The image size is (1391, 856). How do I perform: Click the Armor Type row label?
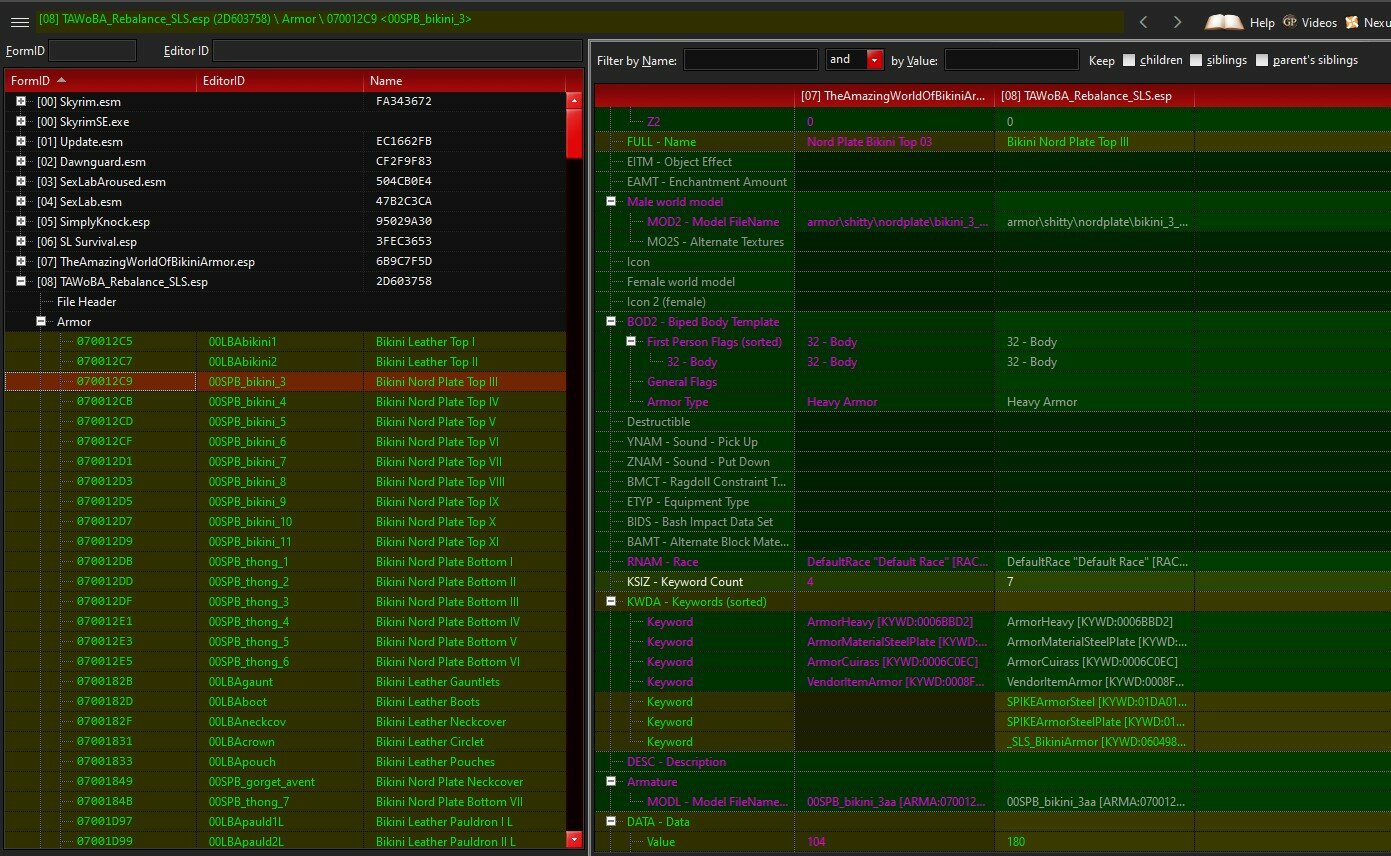pyautogui.click(x=677, y=401)
